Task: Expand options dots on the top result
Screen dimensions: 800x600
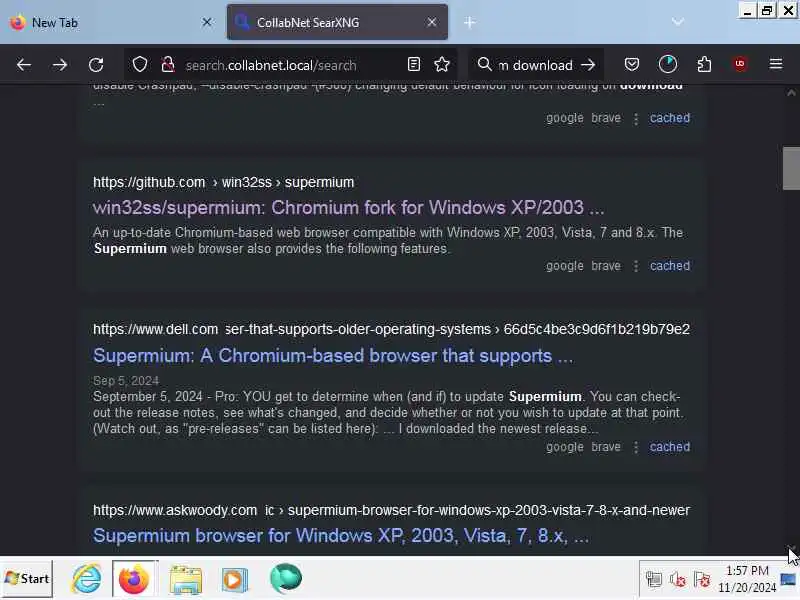Action: click(x=636, y=118)
